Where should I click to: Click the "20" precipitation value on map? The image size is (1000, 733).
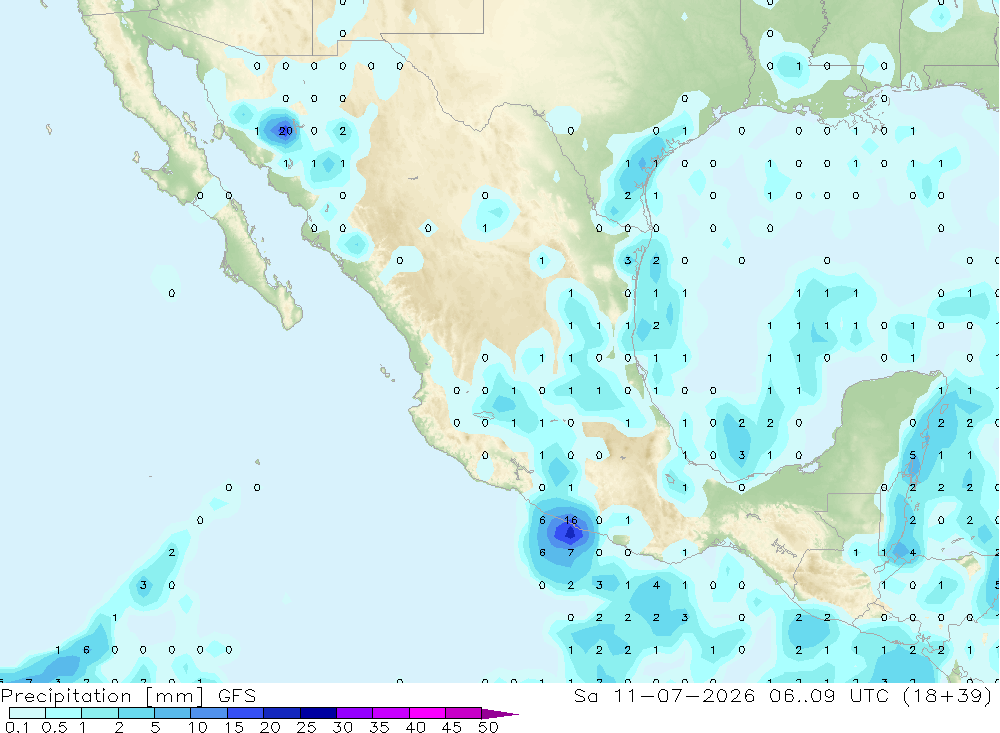(286, 131)
